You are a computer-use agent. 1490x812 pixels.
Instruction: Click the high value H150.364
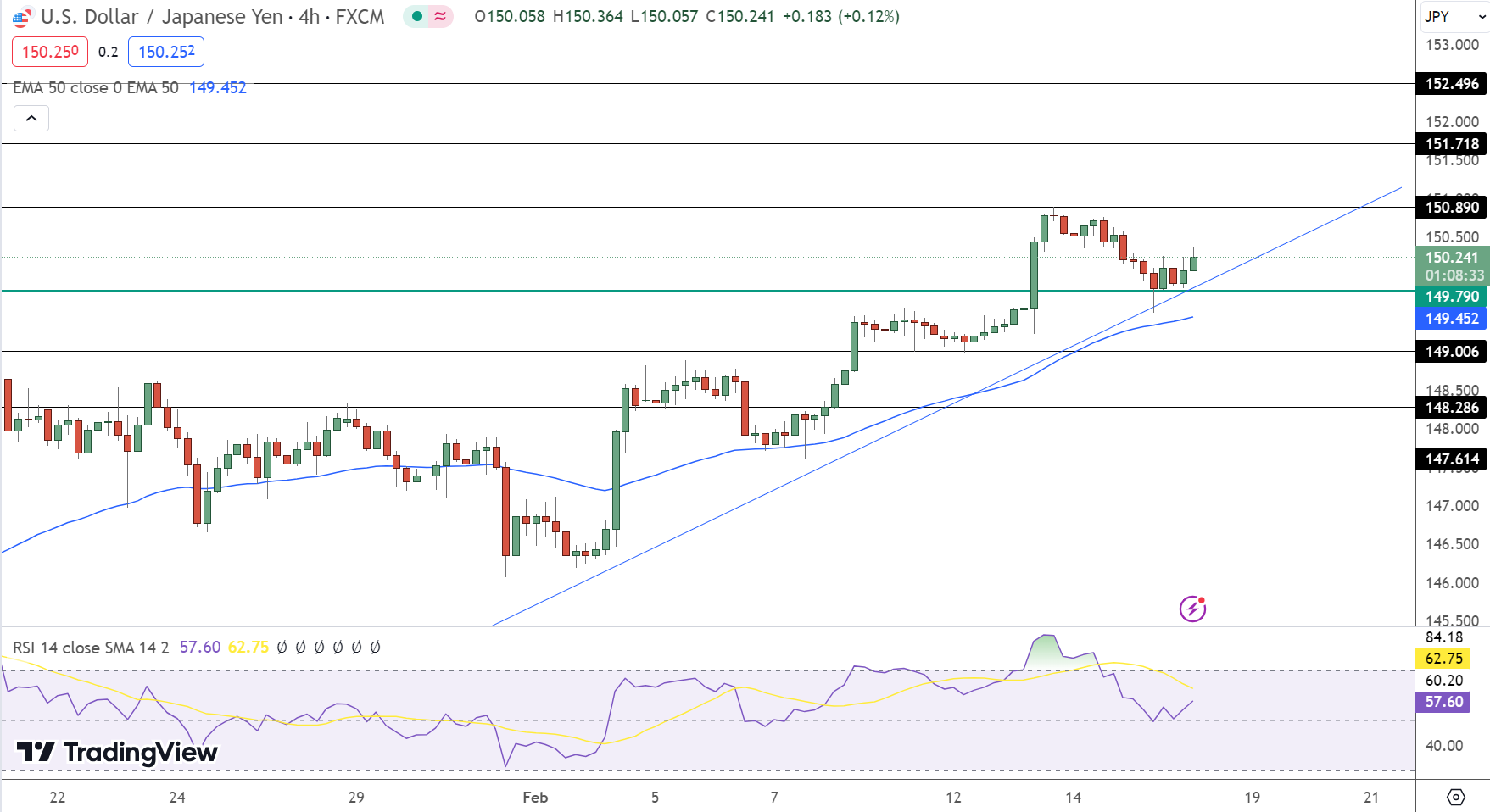click(x=588, y=16)
